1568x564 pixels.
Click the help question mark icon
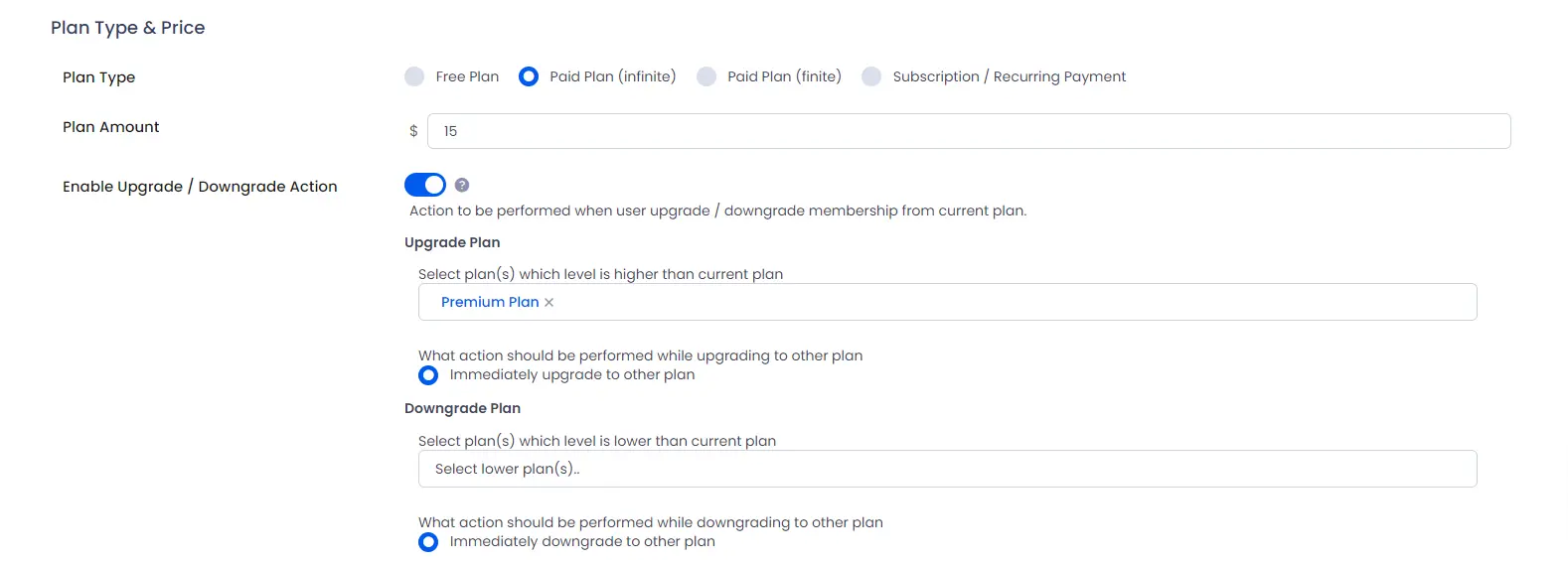point(462,185)
